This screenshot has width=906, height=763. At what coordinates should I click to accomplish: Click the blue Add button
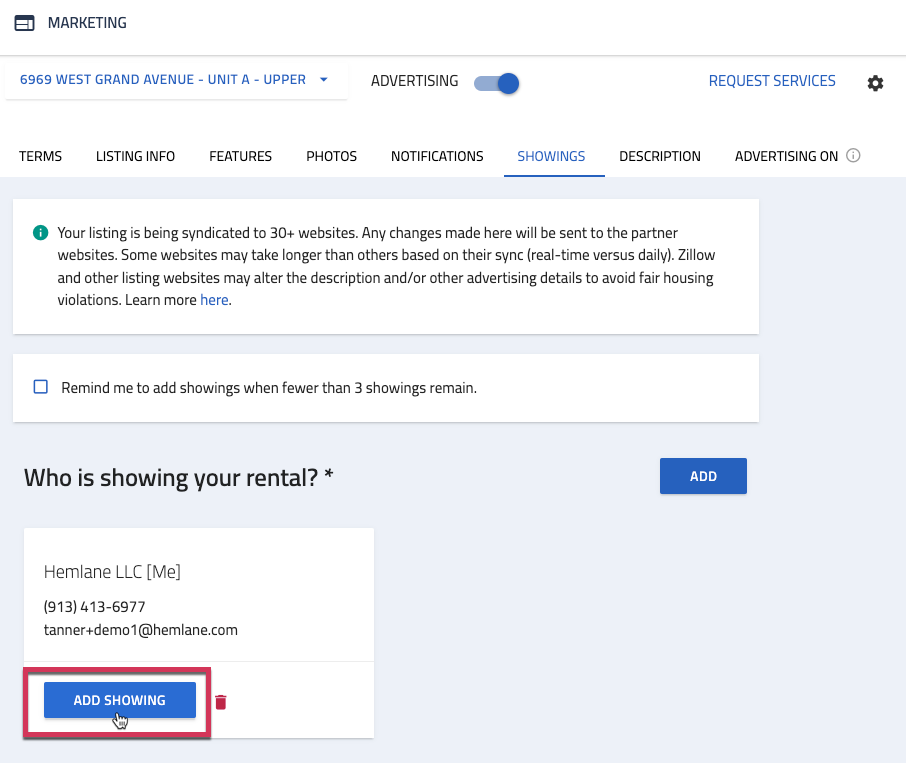click(x=703, y=476)
